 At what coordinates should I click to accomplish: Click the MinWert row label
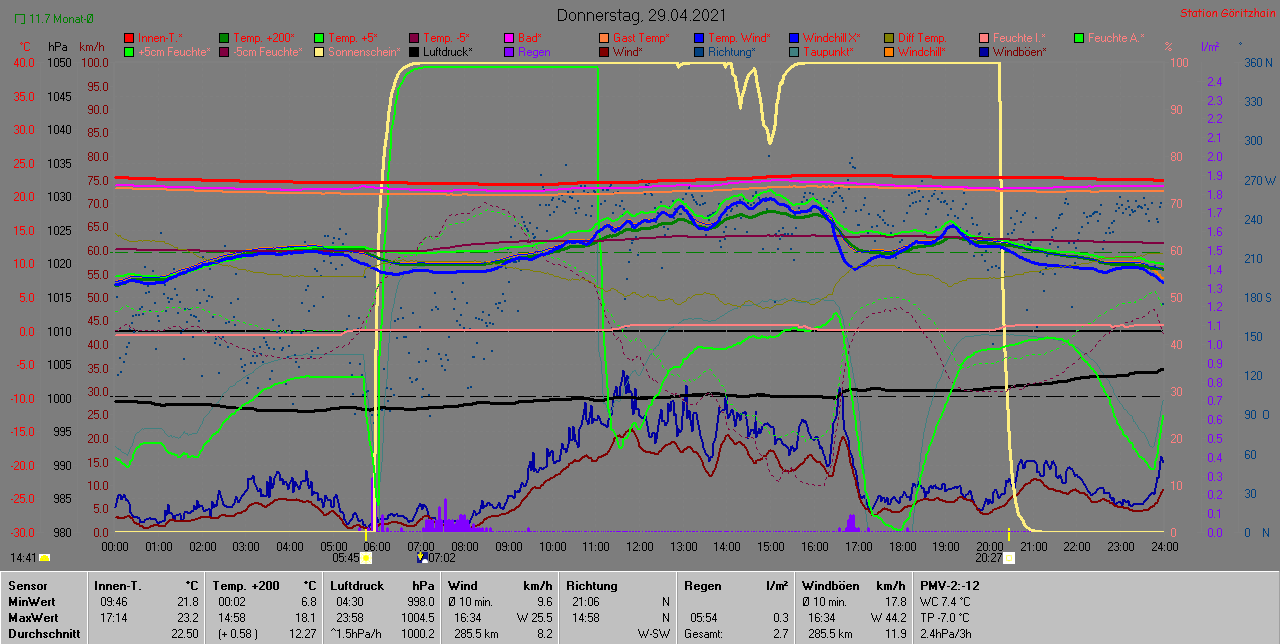[x=33, y=602]
